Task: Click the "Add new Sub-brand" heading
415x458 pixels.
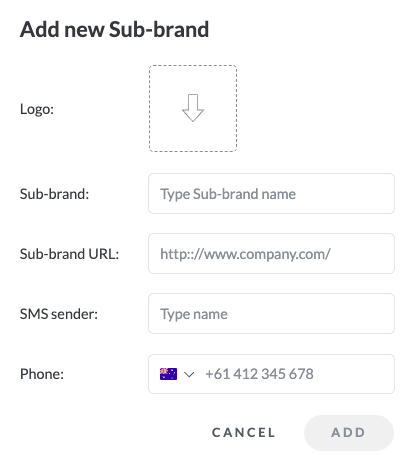Action: pos(114,29)
